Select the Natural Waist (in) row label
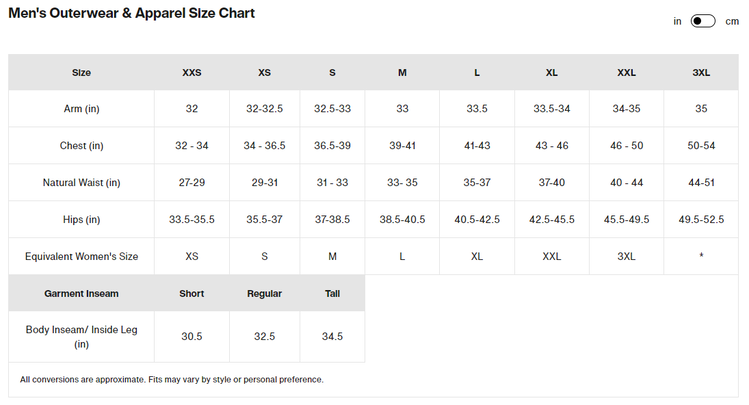The image size is (749, 405). pos(81,182)
